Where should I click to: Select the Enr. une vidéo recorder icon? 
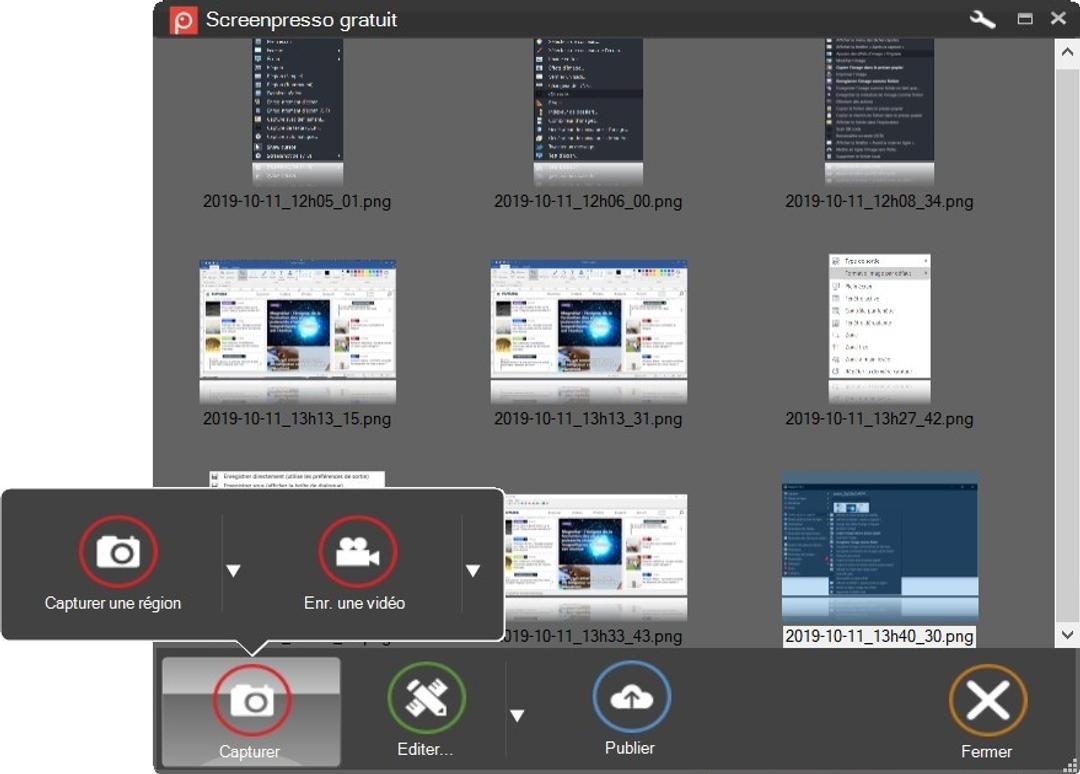[356, 550]
